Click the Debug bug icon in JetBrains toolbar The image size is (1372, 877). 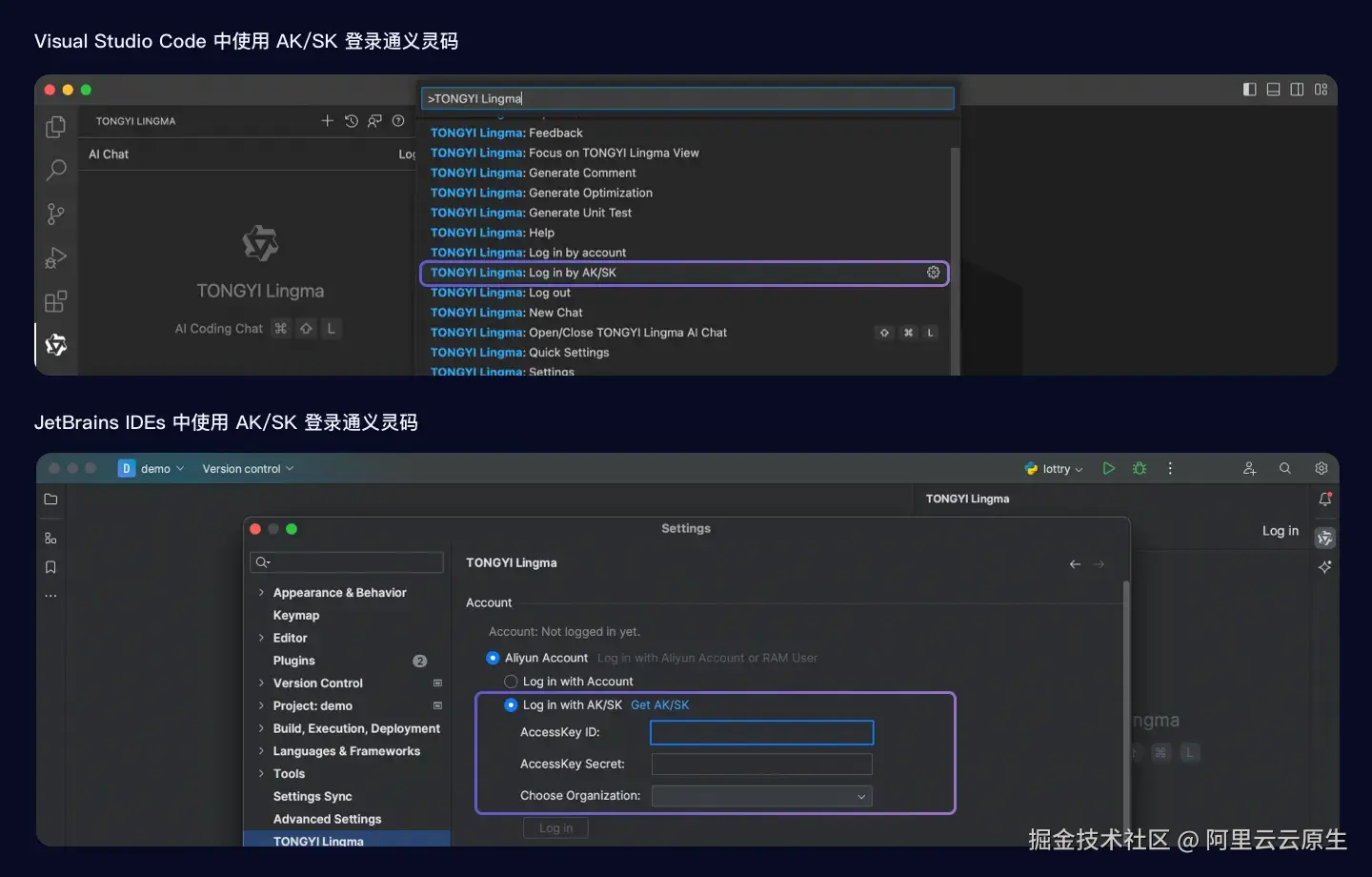tap(1140, 469)
